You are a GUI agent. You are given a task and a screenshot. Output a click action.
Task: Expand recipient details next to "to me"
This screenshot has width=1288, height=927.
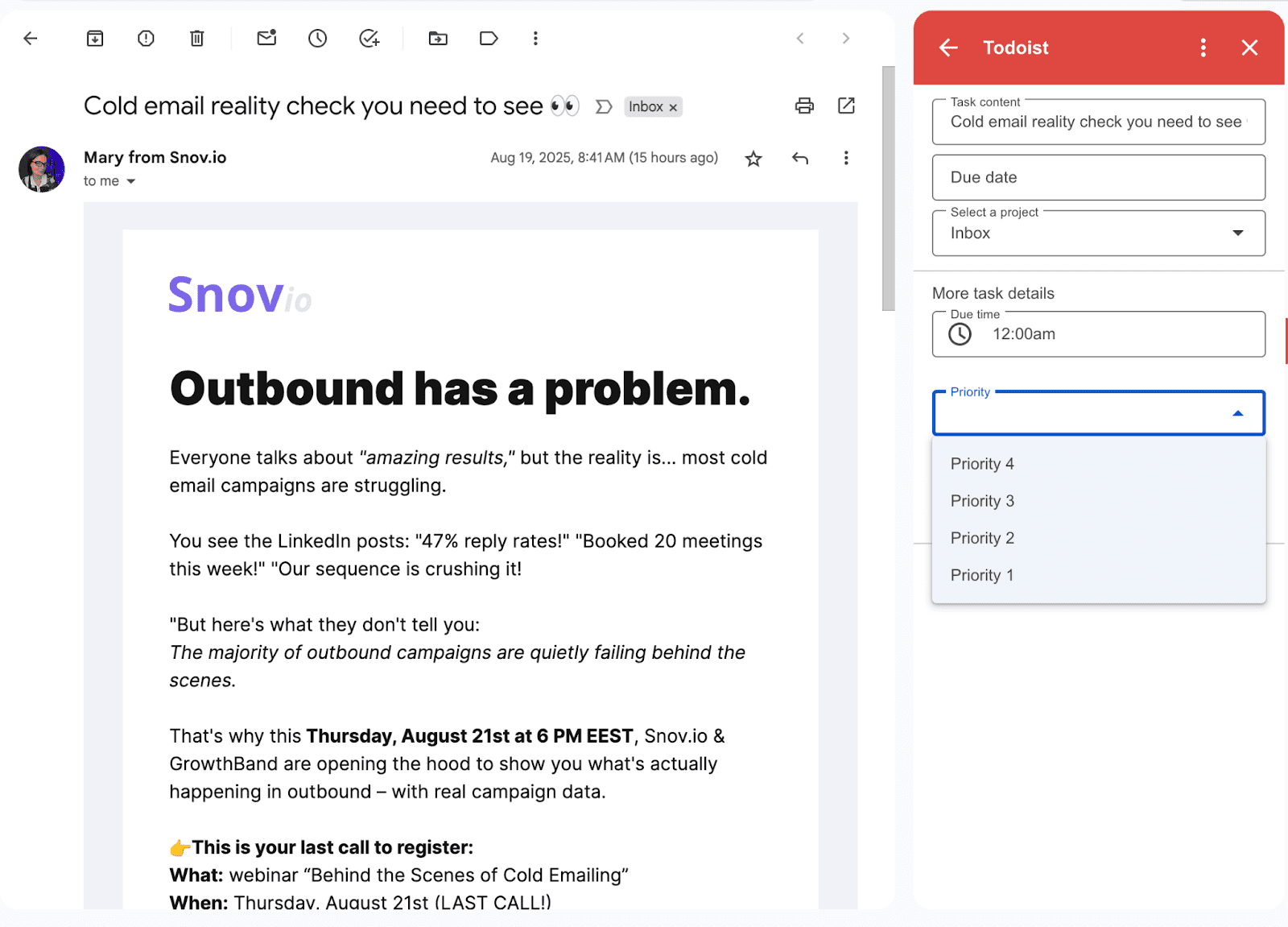coord(130,181)
